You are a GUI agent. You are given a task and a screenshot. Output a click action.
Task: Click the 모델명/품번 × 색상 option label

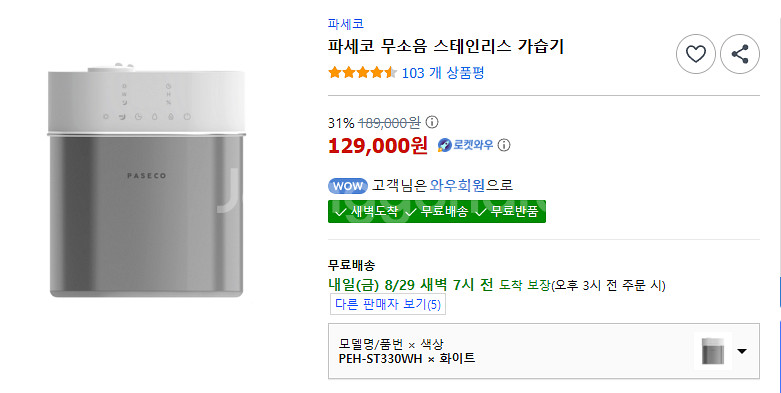391,344
